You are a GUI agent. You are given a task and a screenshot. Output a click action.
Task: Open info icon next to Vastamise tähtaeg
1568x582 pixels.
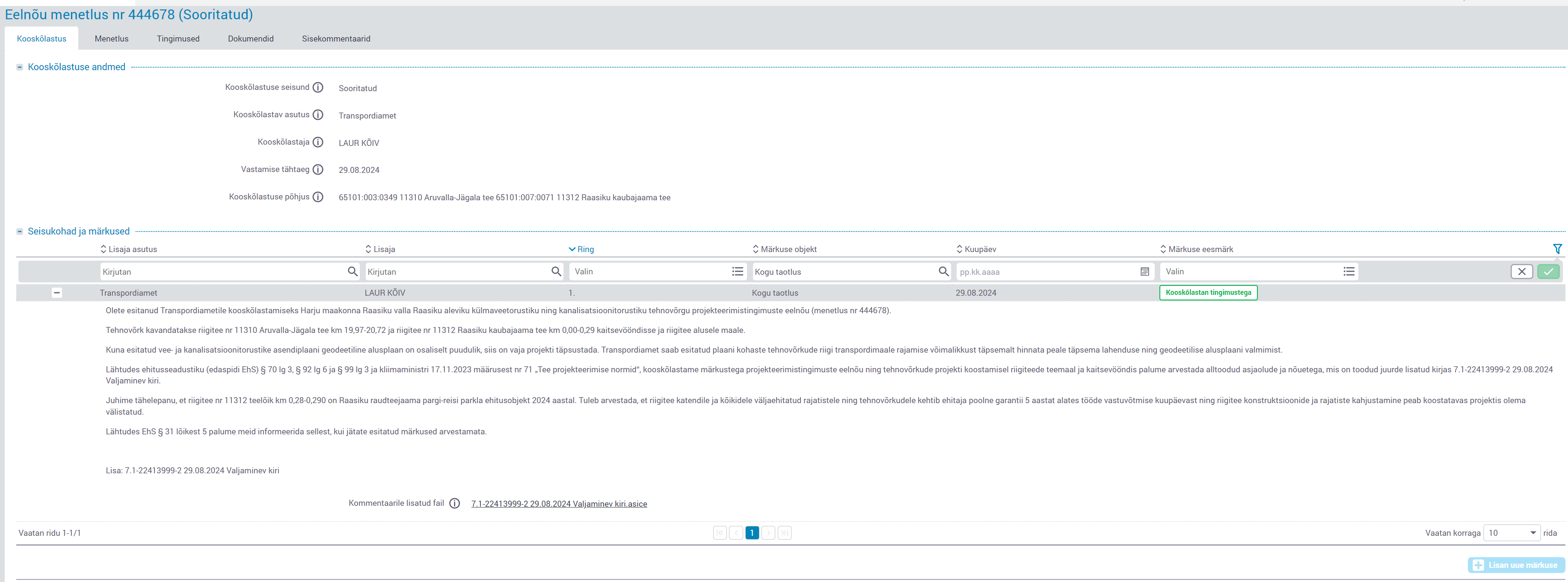pos(318,169)
